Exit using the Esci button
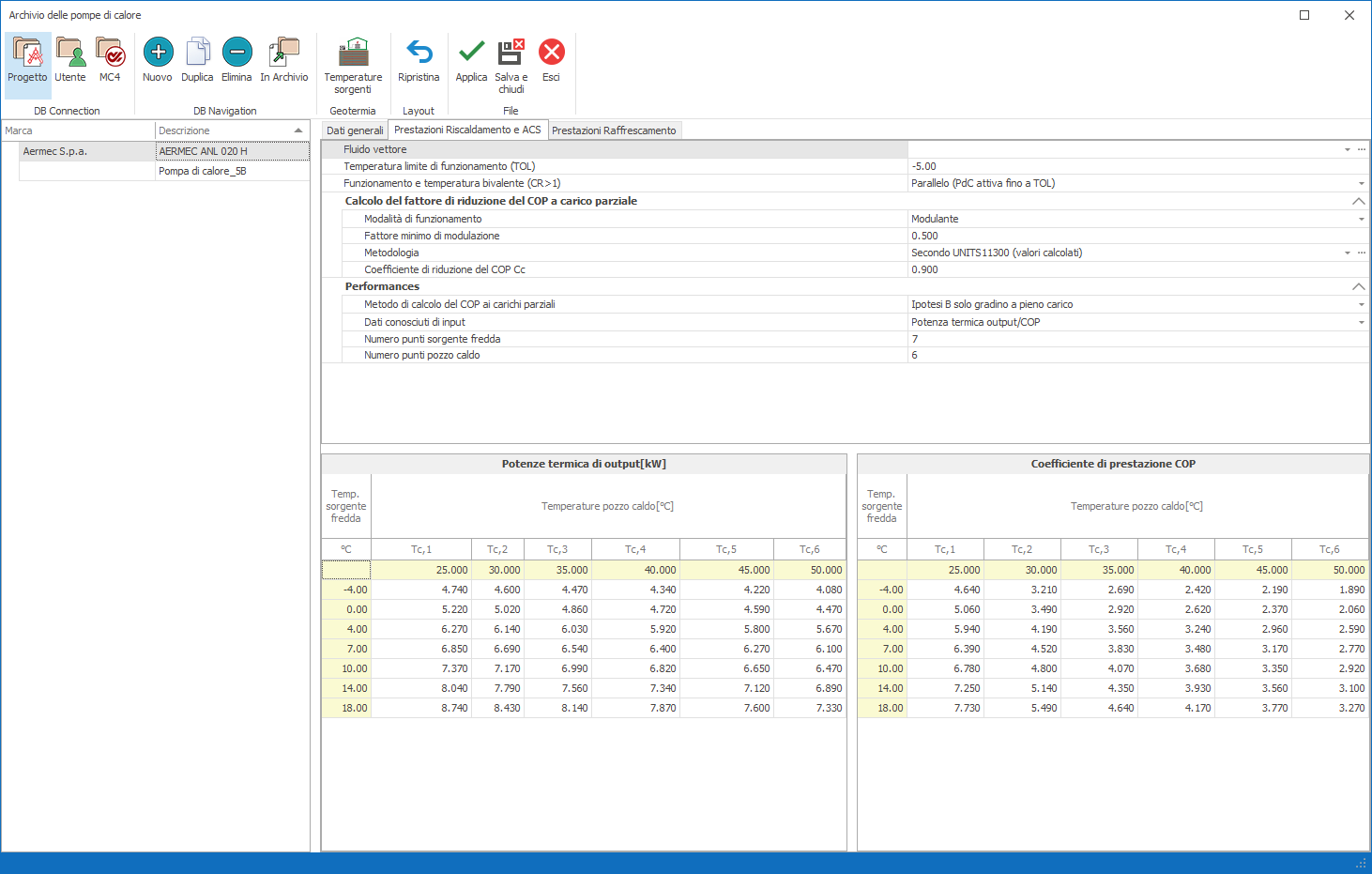Screen dimensions: 1372x874 pos(551,59)
